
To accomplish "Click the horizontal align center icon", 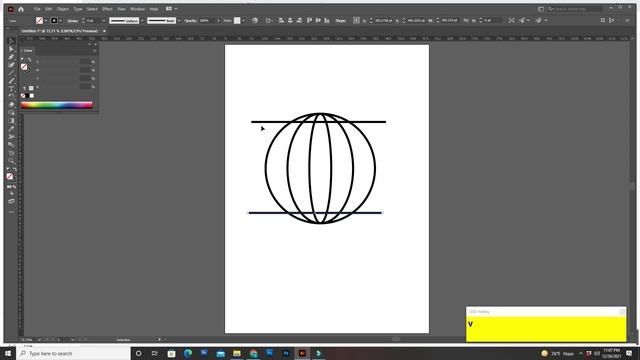I will point(290,20).
